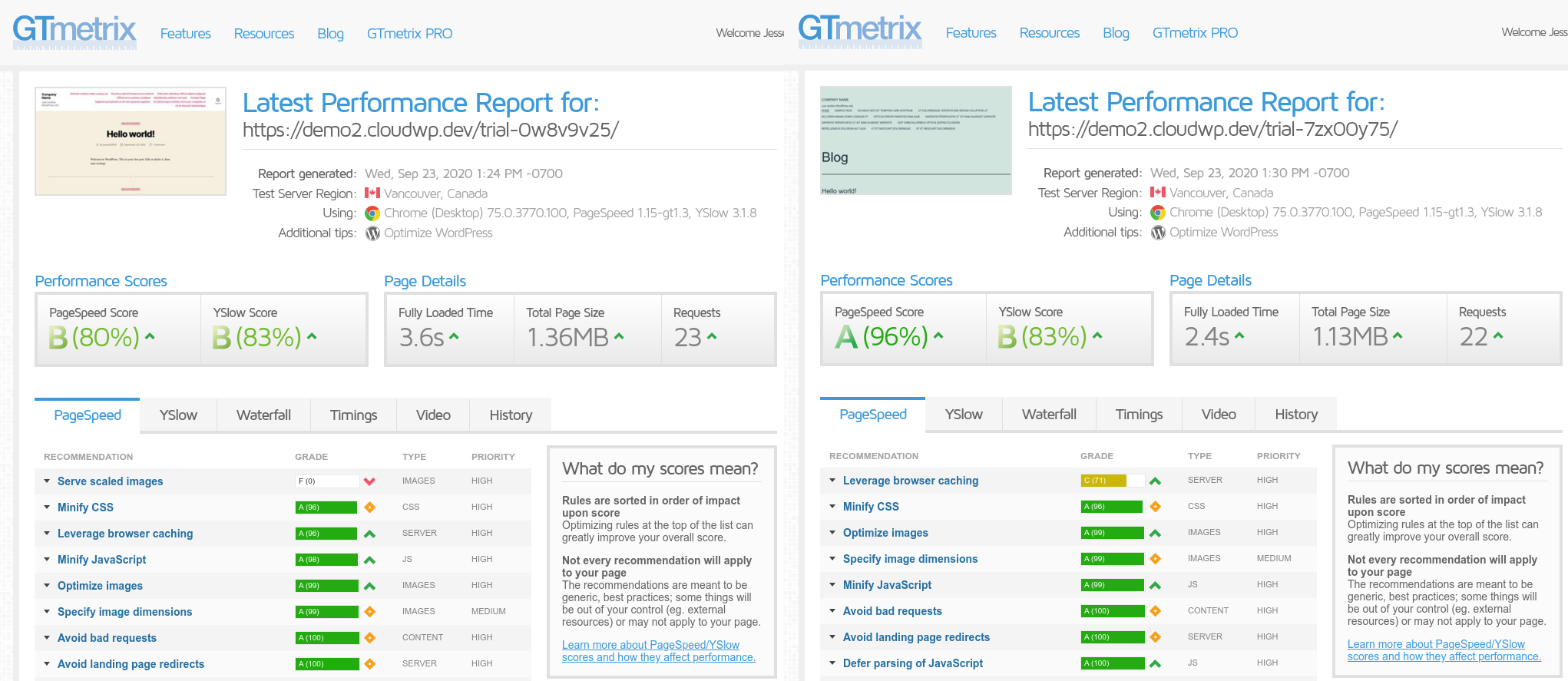
Task: Click Learn more about PageSpeed/YSlow link, left
Action: point(659,651)
